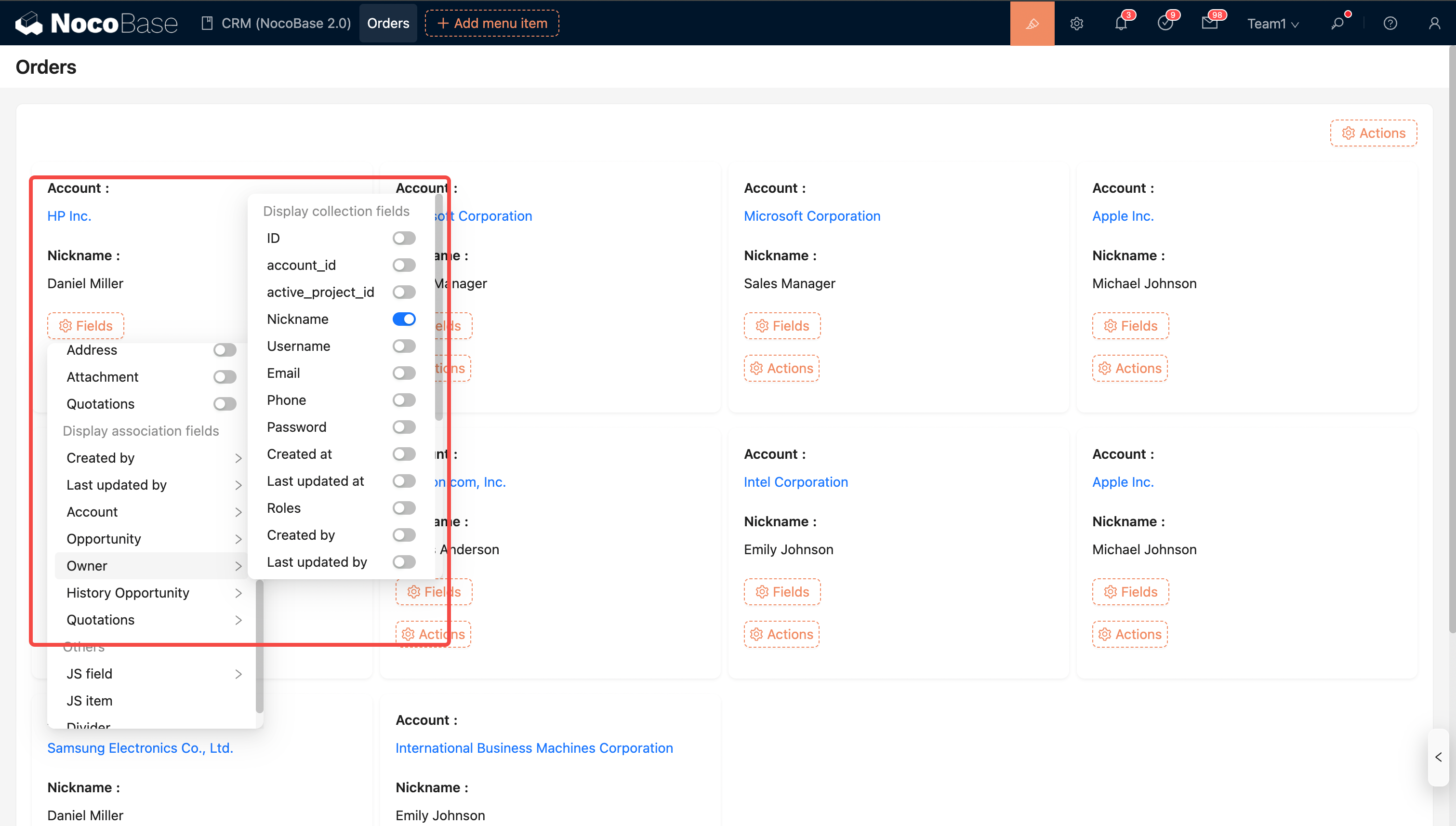Select the JS item menu entry
The width and height of the screenshot is (1456, 826).
(x=90, y=700)
